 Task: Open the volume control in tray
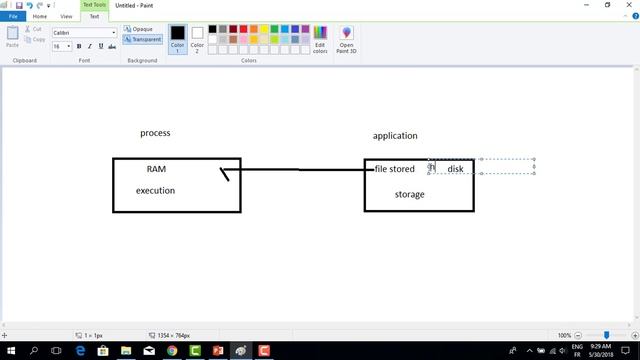coord(563,351)
